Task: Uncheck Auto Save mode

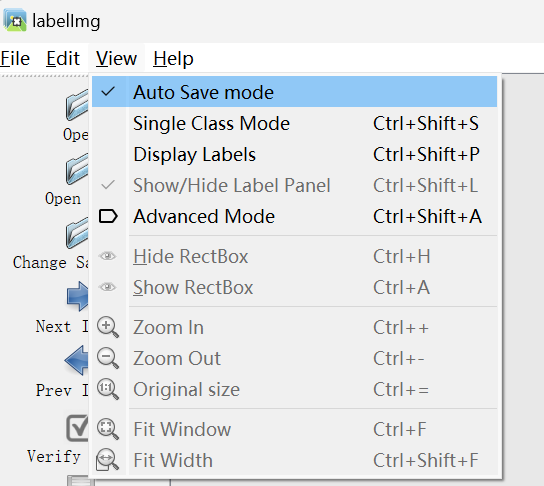Action: (x=294, y=92)
